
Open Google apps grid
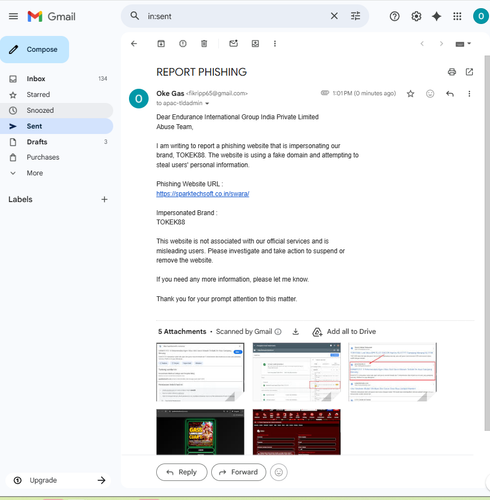pos(457,16)
